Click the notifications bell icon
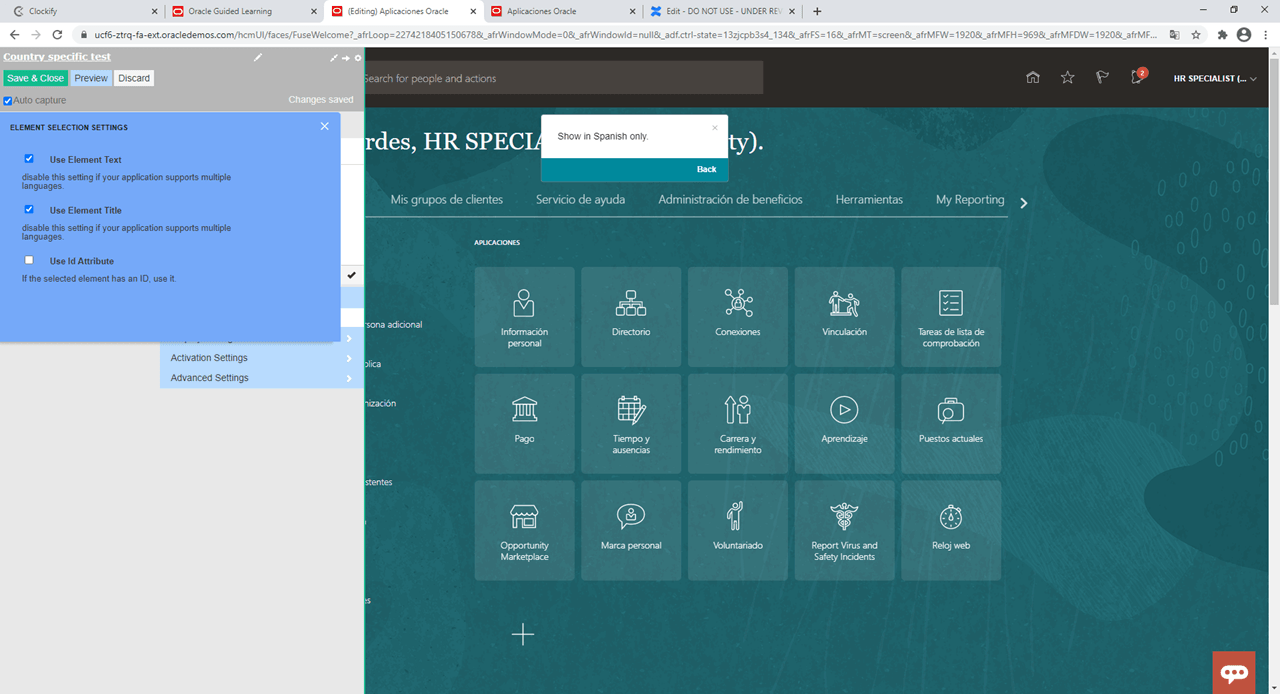 pos(1137,77)
